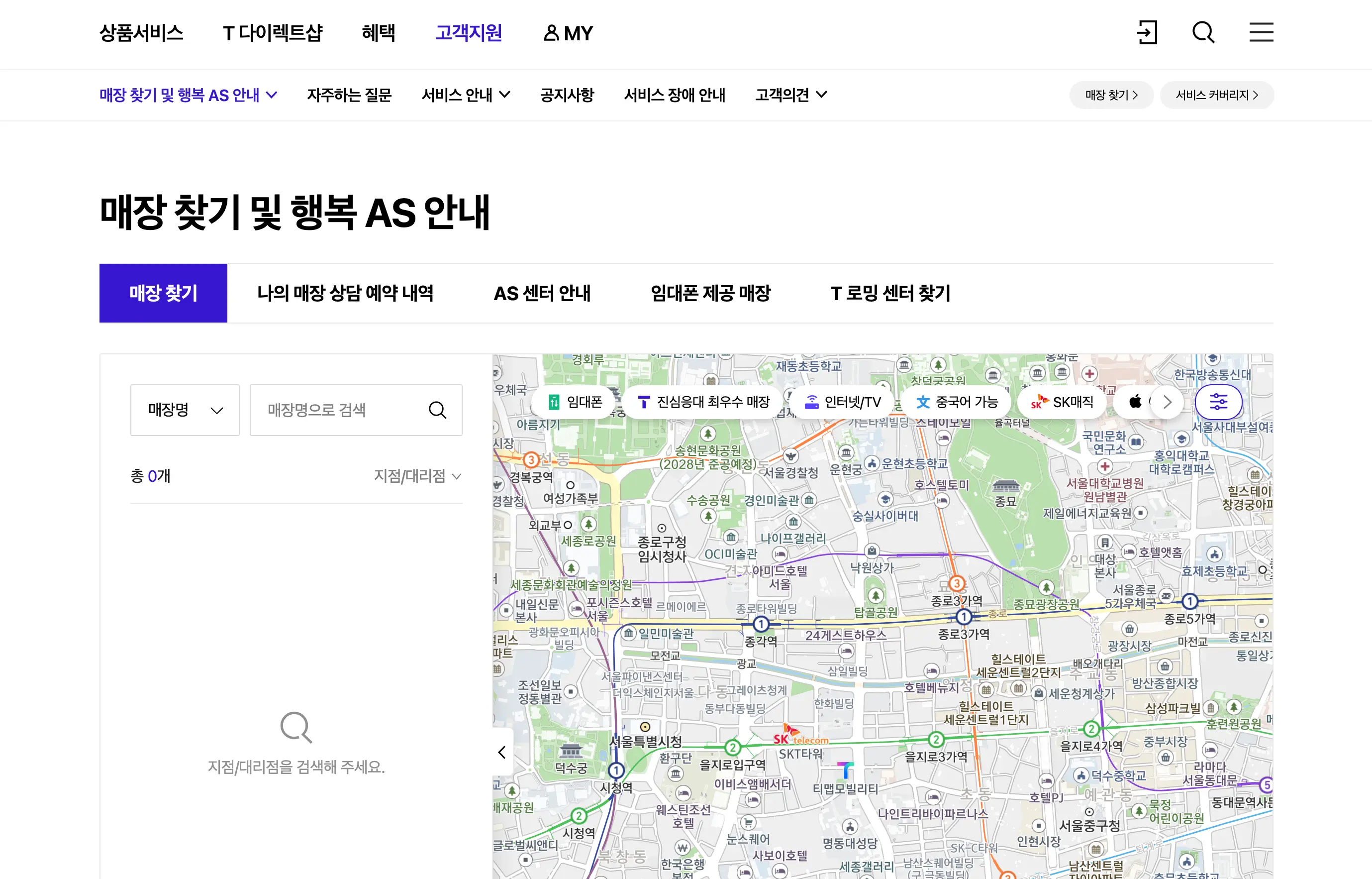The image size is (1372, 879).
Task: Open the 지점/대리점 sort dropdown
Action: [x=417, y=476]
